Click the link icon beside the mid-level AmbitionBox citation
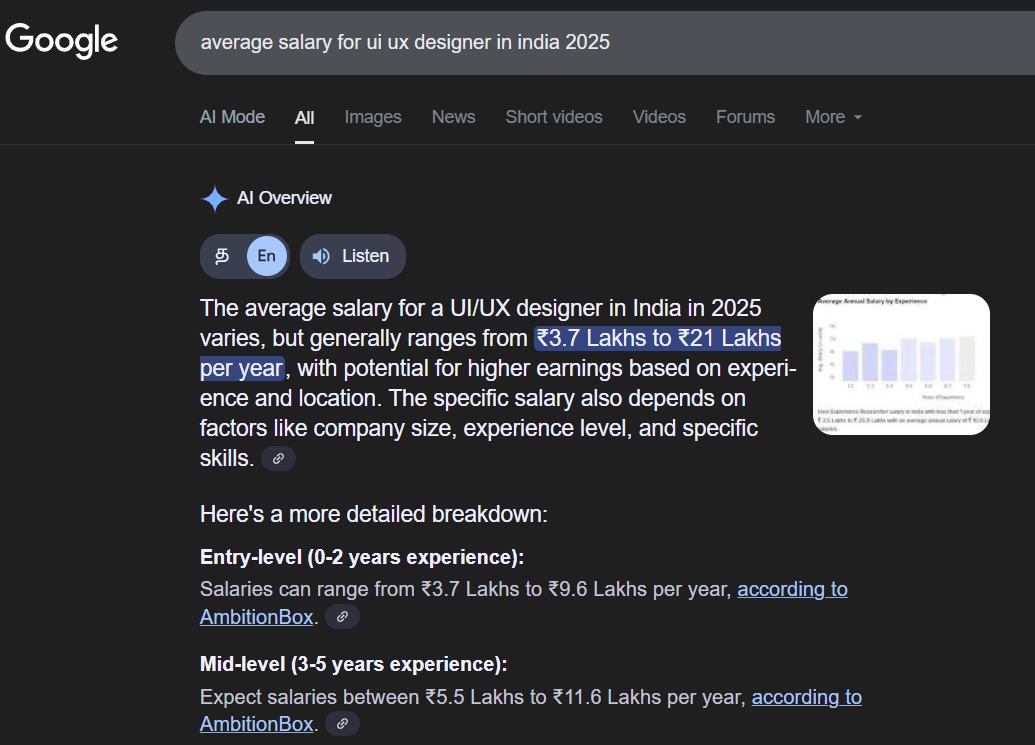Image resolution: width=1035 pixels, height=745 pixels. pyautogui.click(x=342, y=723)
